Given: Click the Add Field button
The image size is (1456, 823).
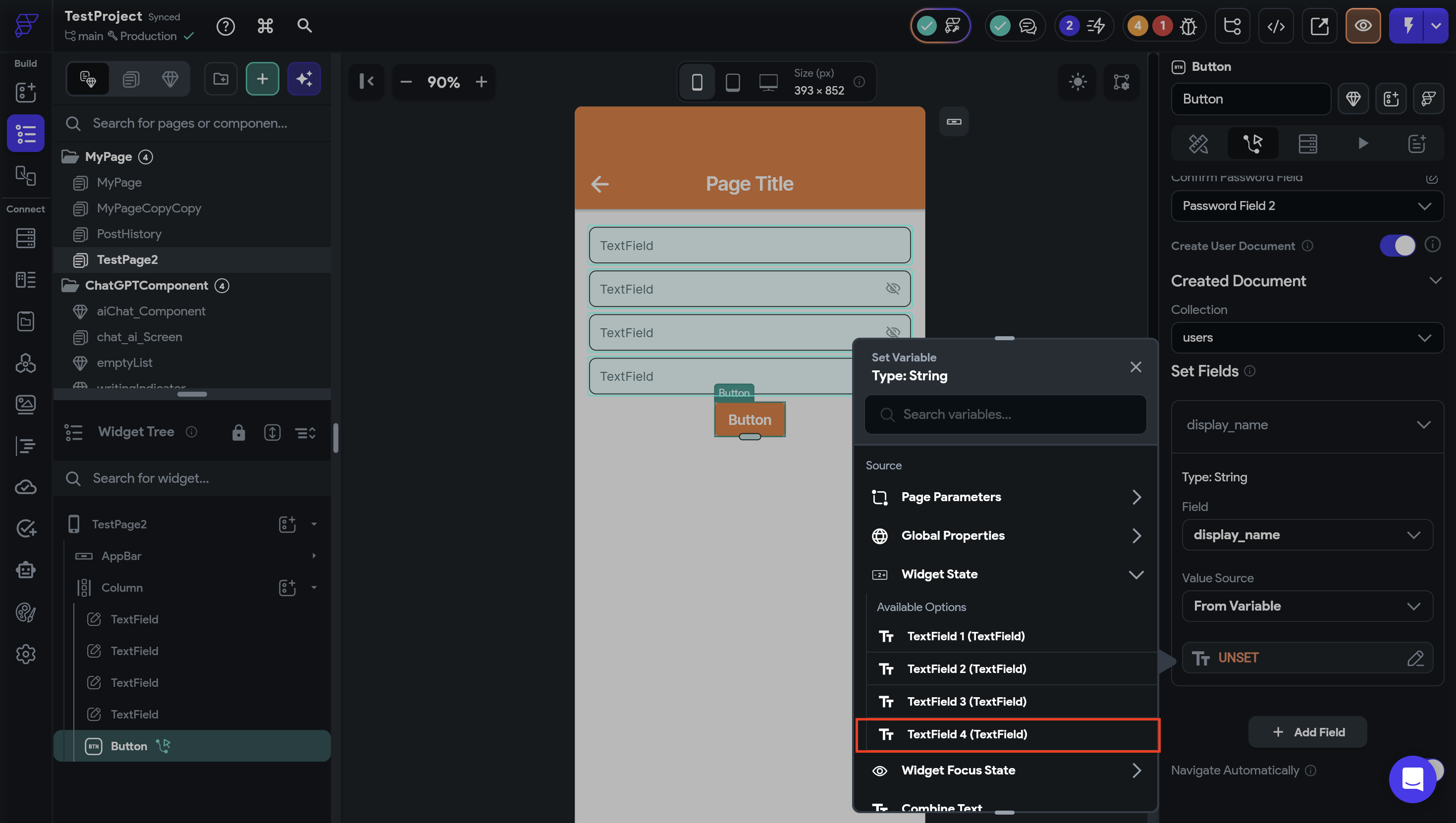Looking at the screenshot, I should pos(1307,732).
